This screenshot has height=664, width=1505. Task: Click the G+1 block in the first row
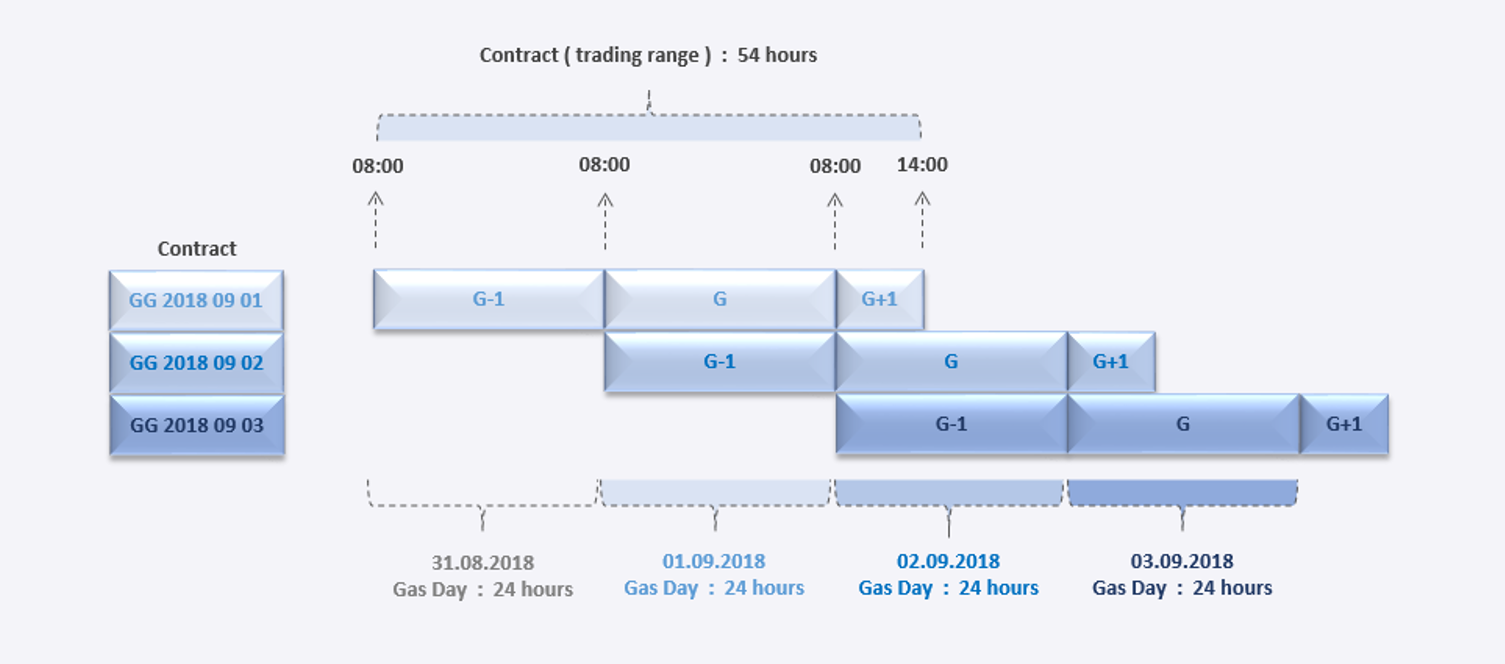880,299
